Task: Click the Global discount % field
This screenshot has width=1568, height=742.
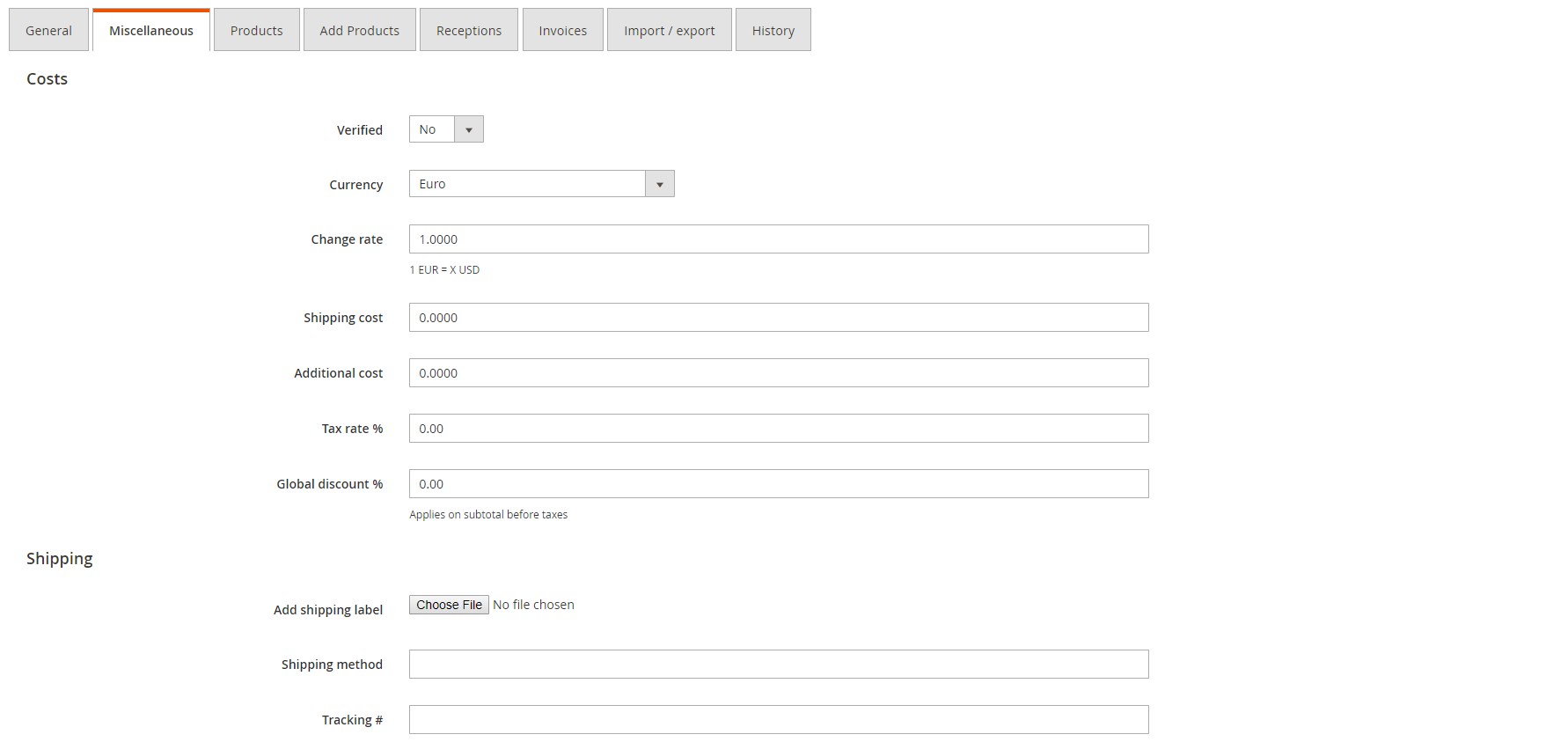Action: click(x=779, y=484)
